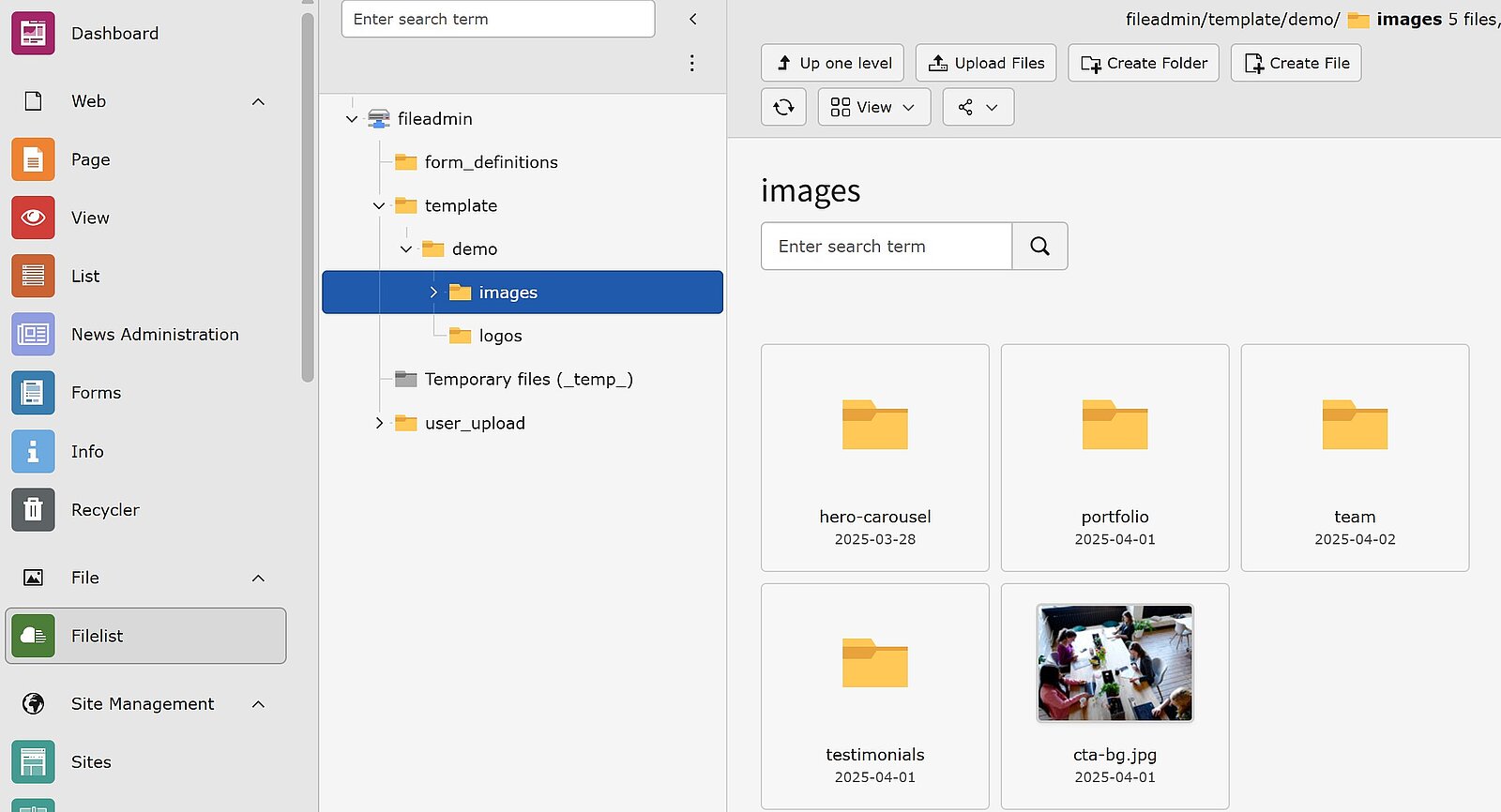Open the file tree three-dot options menu
This screenshot has height=812, width=1501.
[691, 63]
